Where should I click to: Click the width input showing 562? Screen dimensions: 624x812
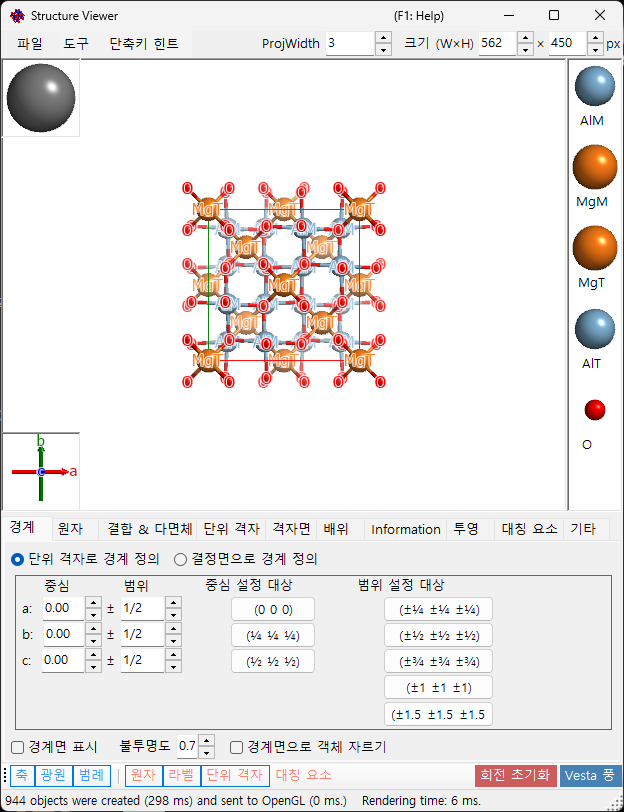click(497, 44)
